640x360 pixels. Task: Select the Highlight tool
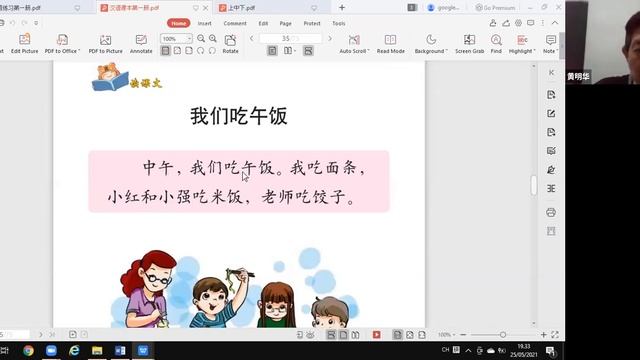[522, 44]
